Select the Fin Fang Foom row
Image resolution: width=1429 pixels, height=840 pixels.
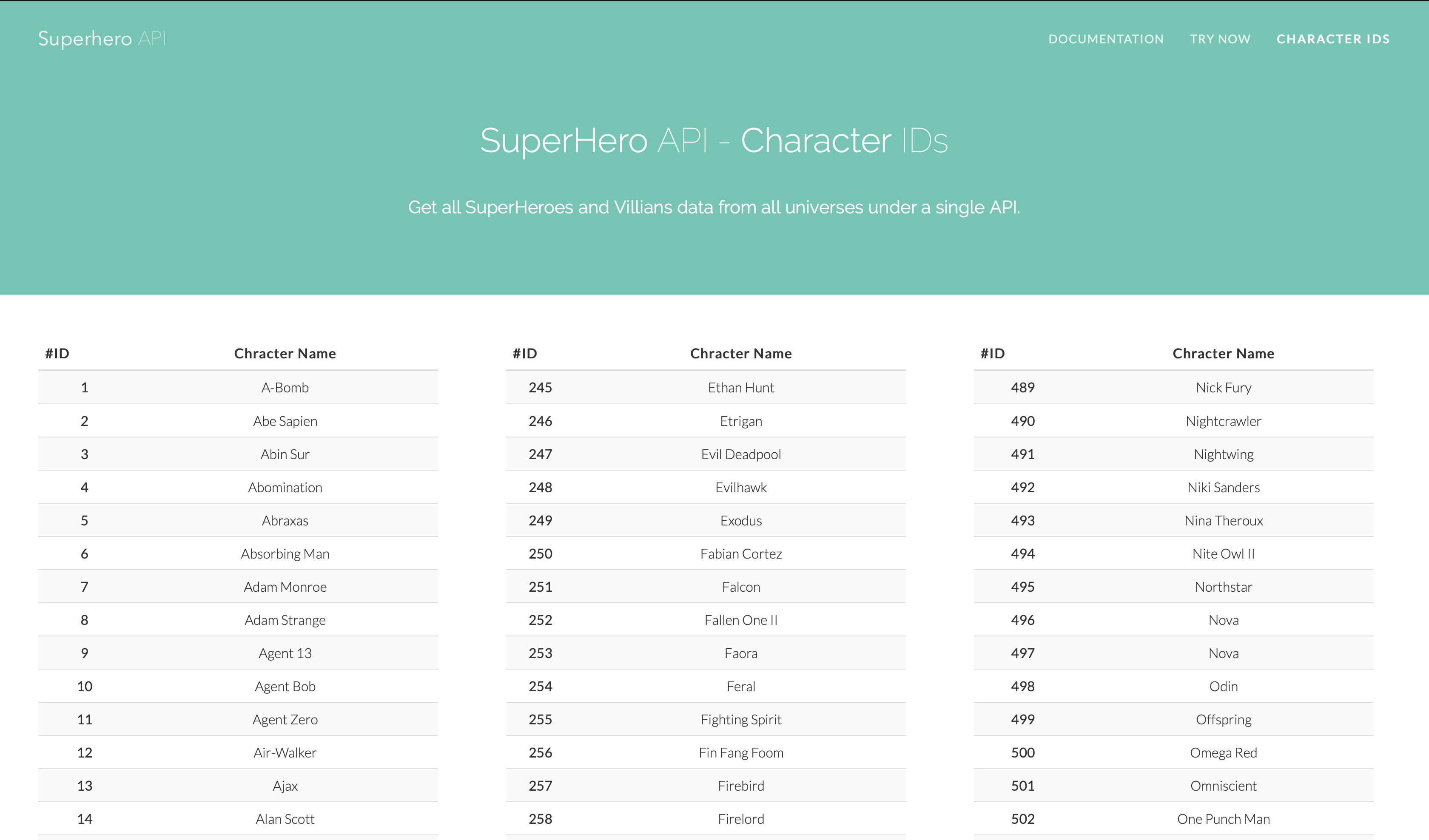tap(740, 752)
